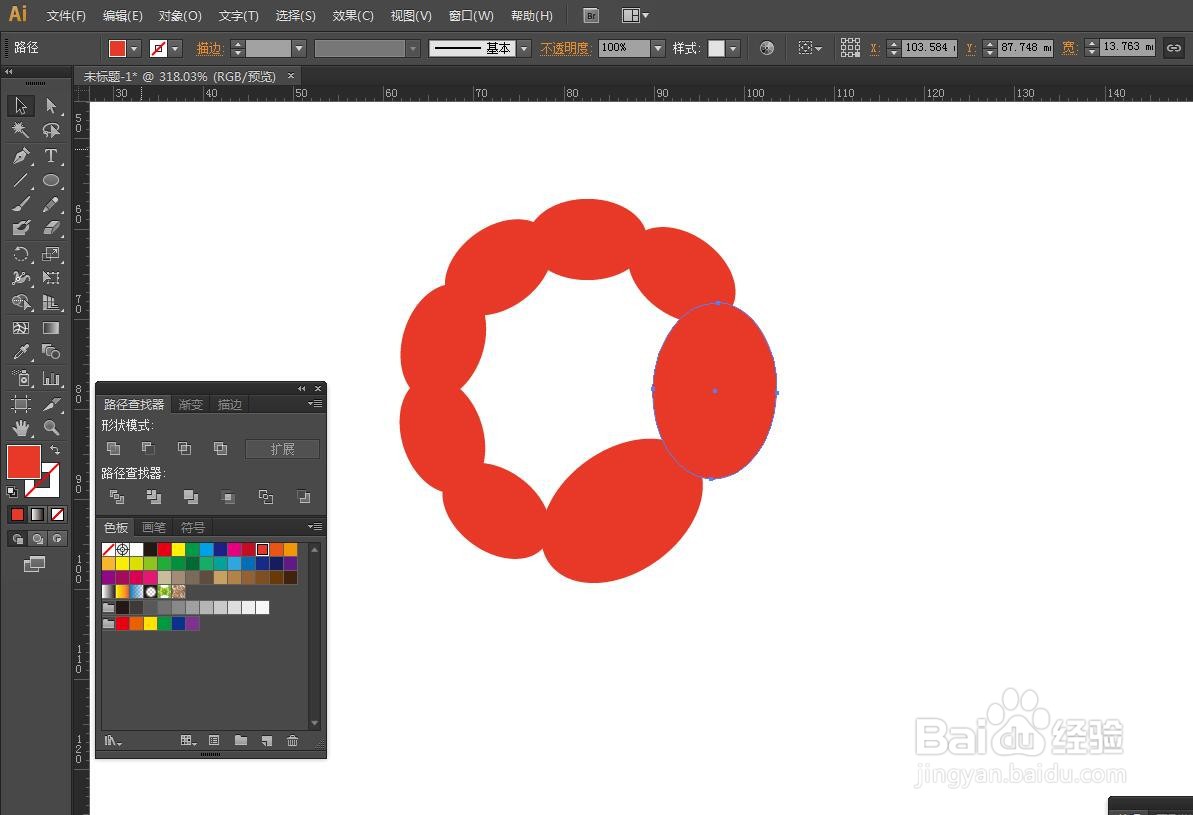Open stroke color dropdown arrow

click(x=176, y=49)
